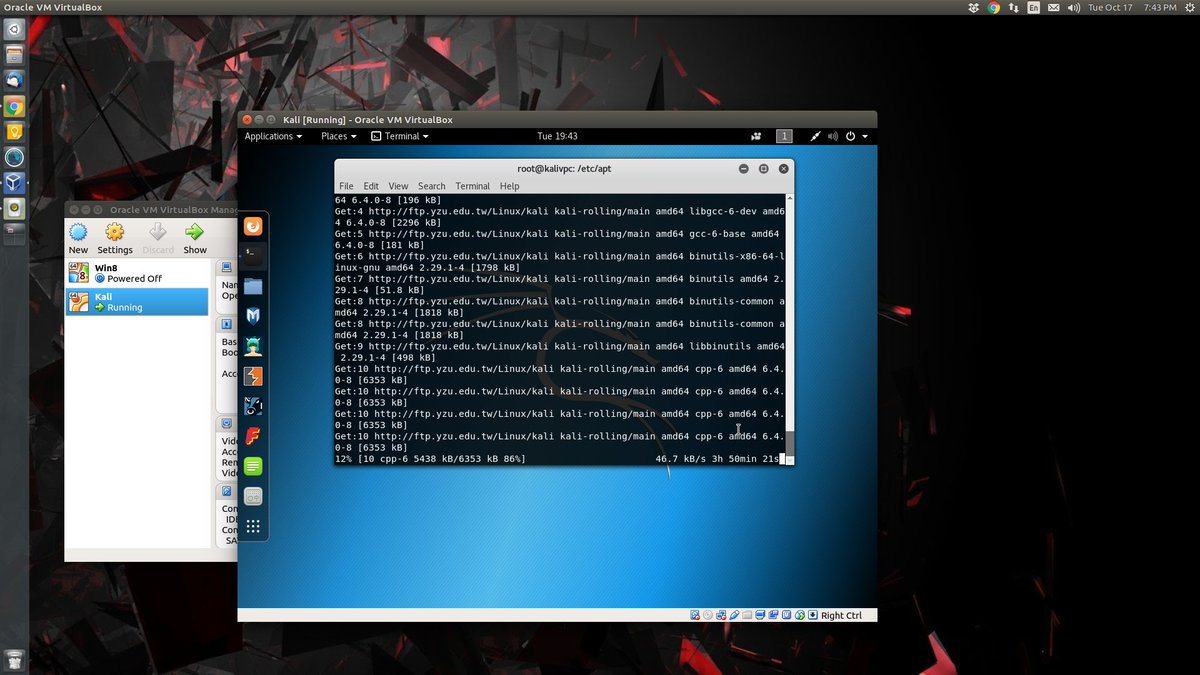Open Edit menu in Kali terminal
Viewport: 1200px width, 675px height.
click(x=371, y=186)
